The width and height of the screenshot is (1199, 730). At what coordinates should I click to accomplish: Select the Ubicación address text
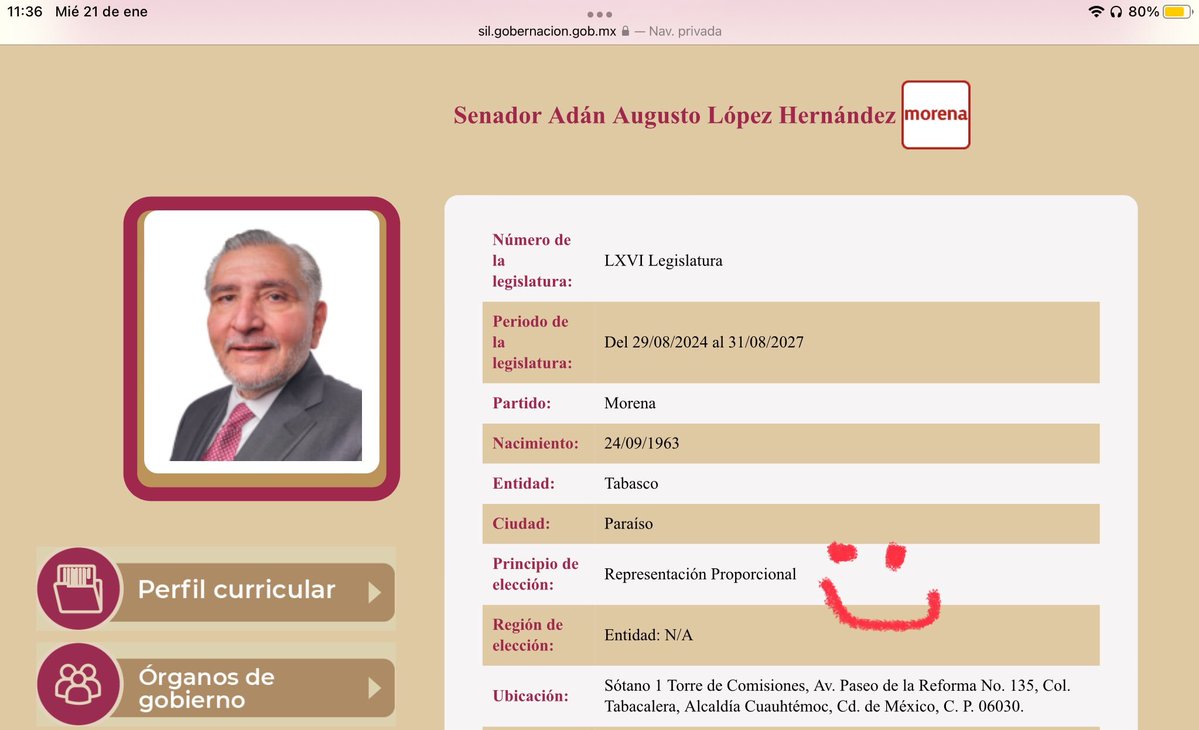click(837, 696)
